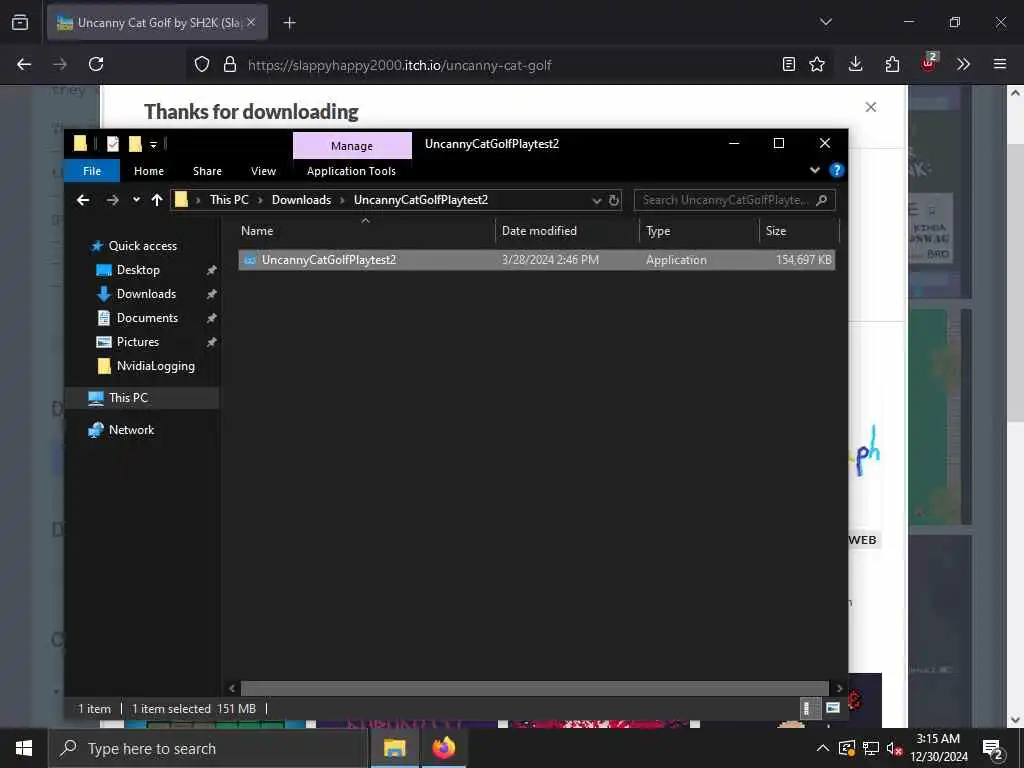Screen dimensions: 1024x768
Task: Toggle Firefox reader view icon
Action: click(789, 64)
